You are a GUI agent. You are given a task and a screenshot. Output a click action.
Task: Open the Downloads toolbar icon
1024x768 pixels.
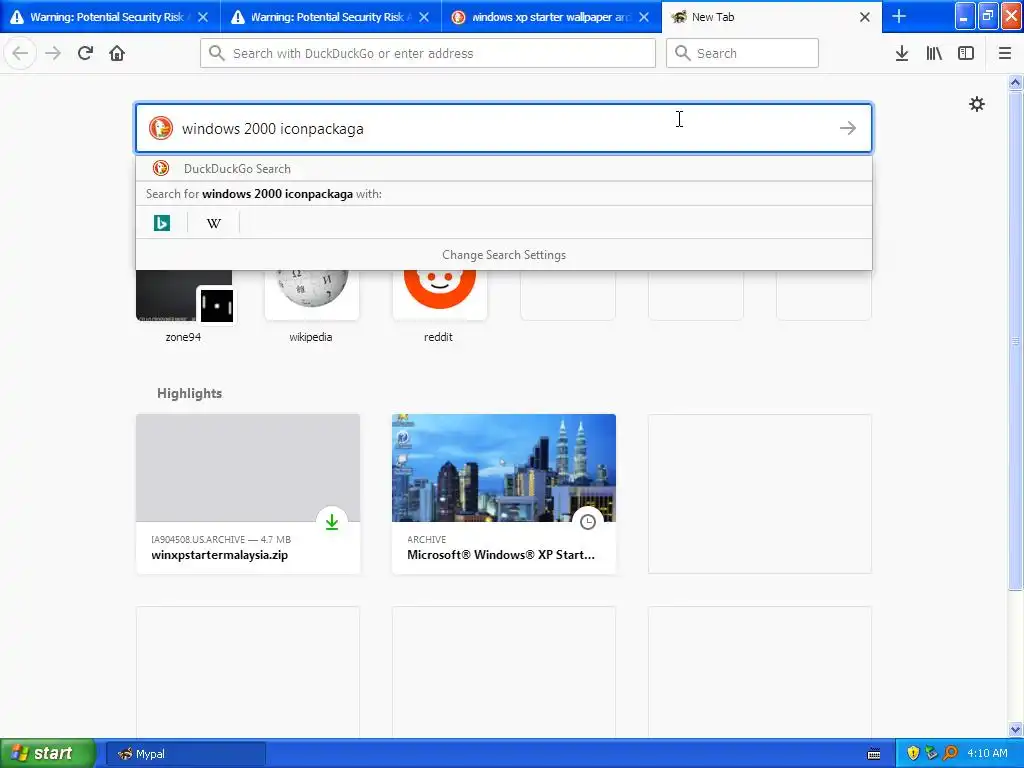pos(902,53)
